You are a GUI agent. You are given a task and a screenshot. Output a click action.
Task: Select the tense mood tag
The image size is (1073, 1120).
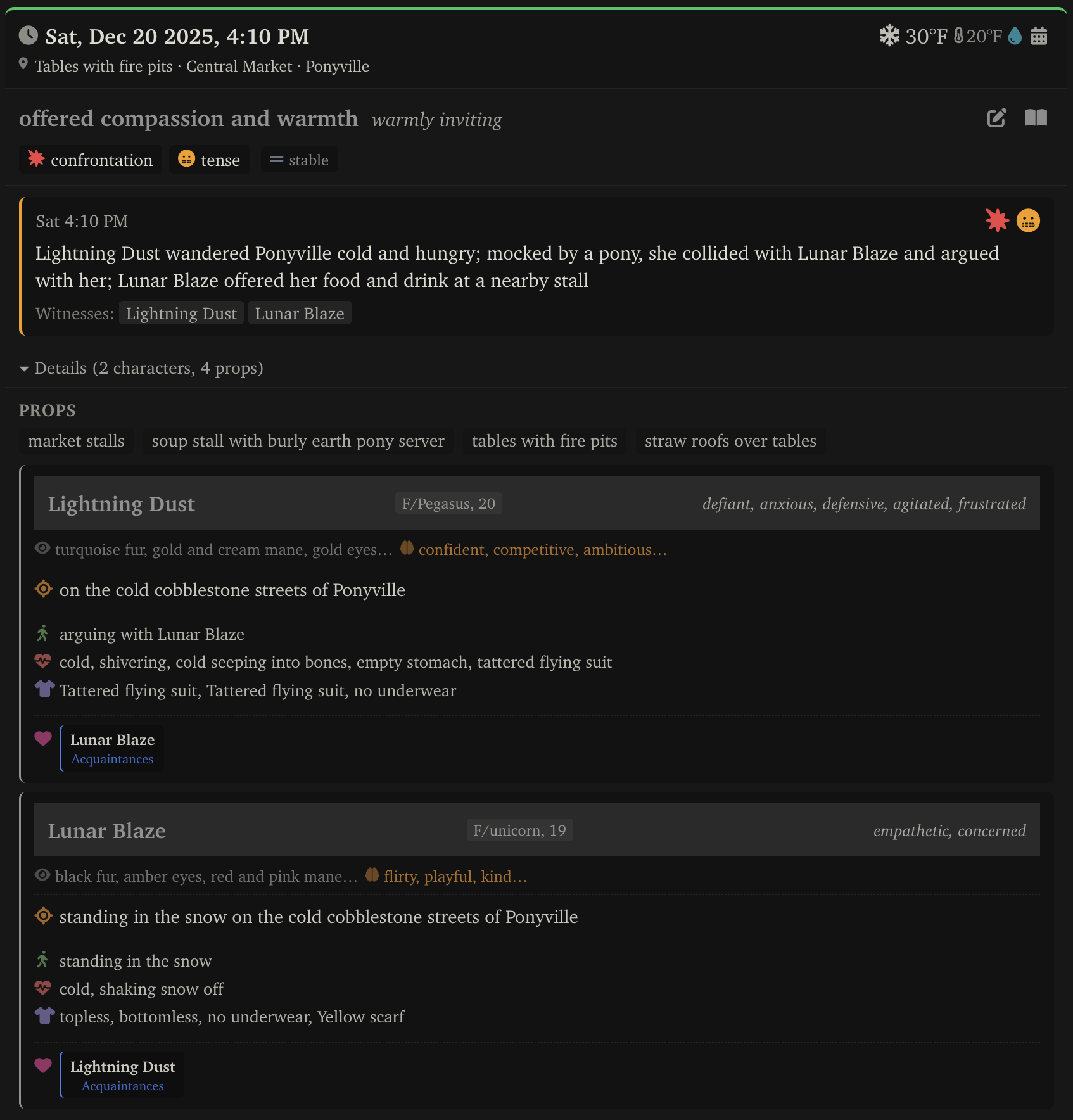(x=209, y=160)
